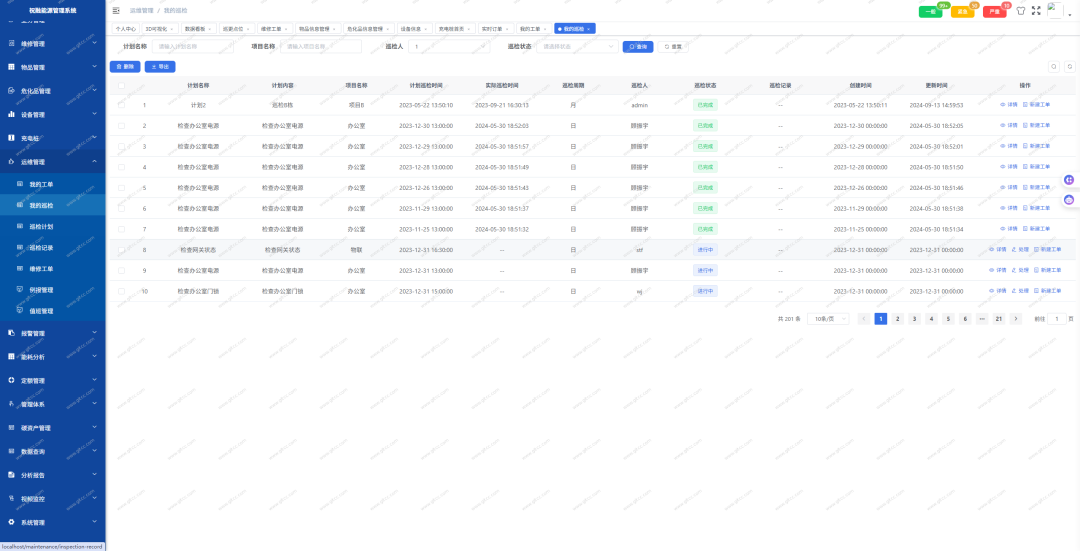The width and height of the screenshot is (1080, 551).
Task: Enter fullscreen mode using the expand icon
Action: tap(1036, 11)
